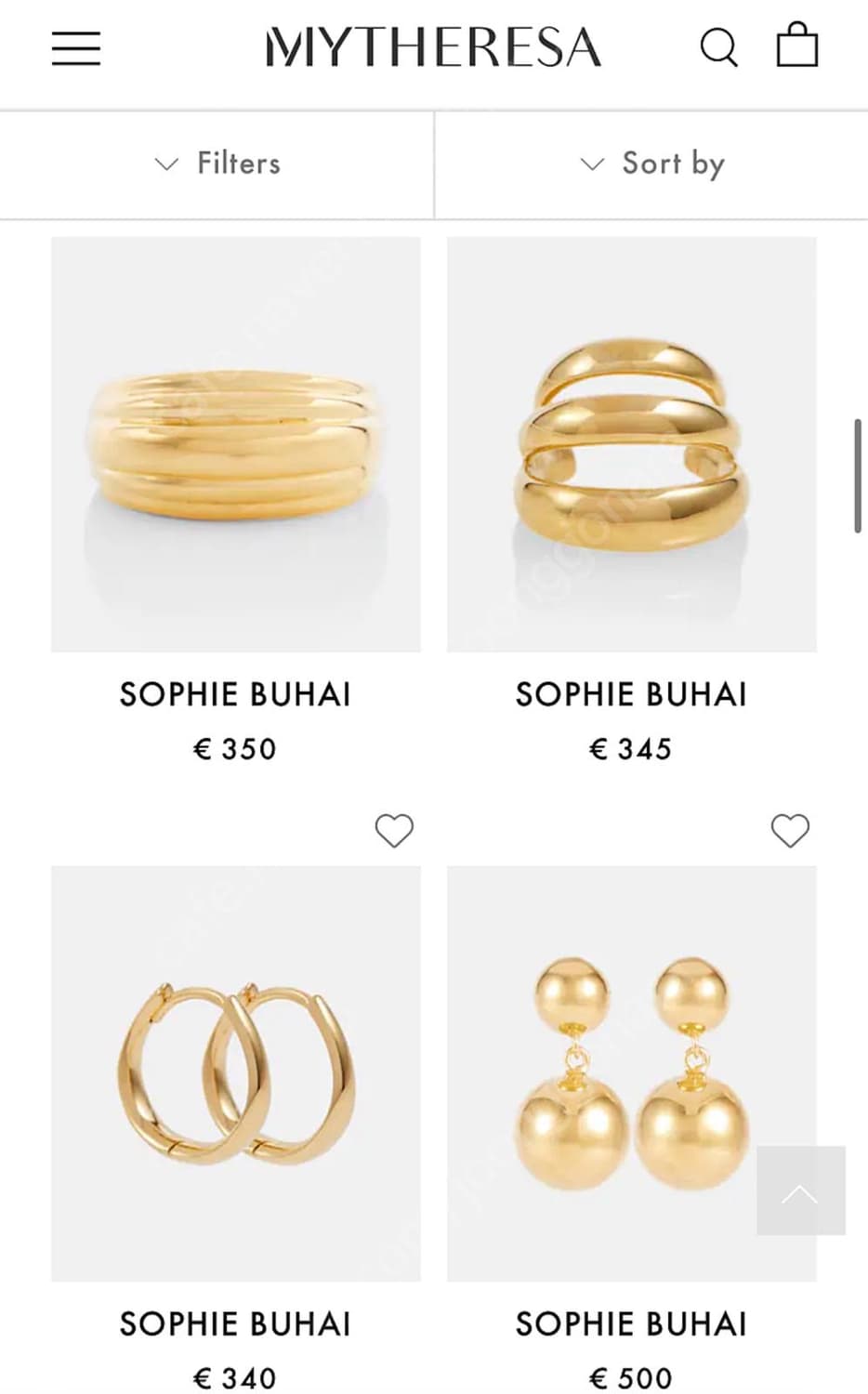This screenshot has width=868, height=1394.
Task: Click the chevron next to Sort by
Action: (x=592, y=164)
